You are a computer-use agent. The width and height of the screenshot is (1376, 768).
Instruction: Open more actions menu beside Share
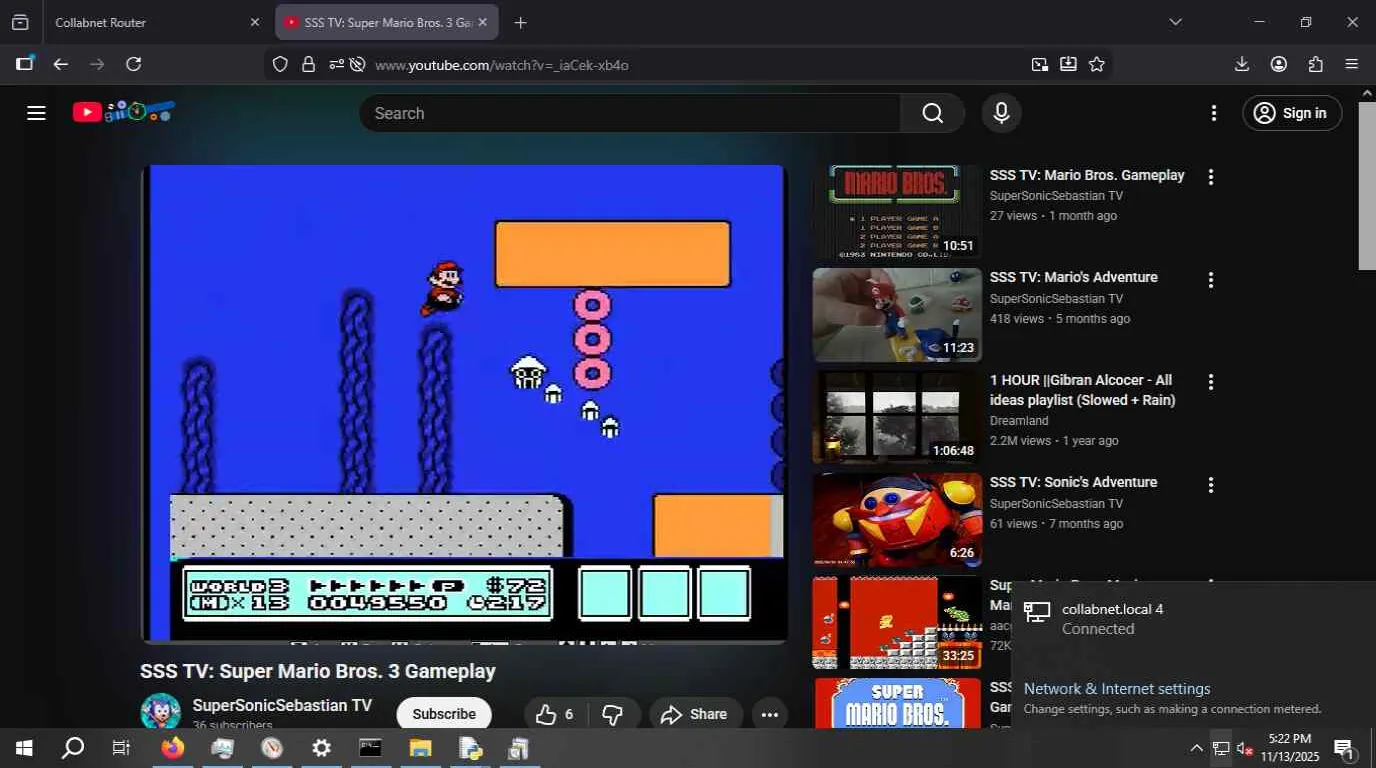click(x=769, y=714)
